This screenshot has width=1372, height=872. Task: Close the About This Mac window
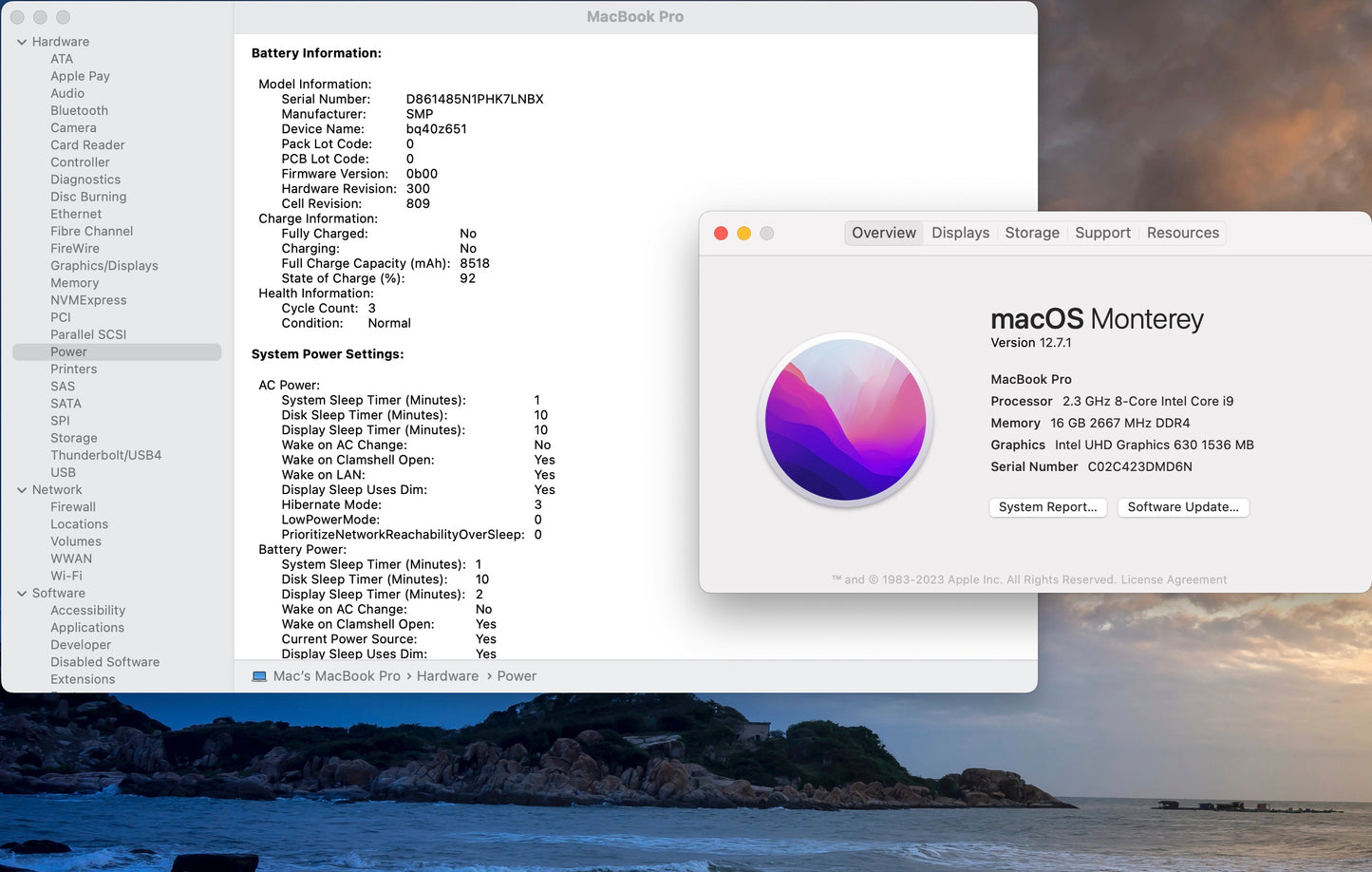(721, 234)
